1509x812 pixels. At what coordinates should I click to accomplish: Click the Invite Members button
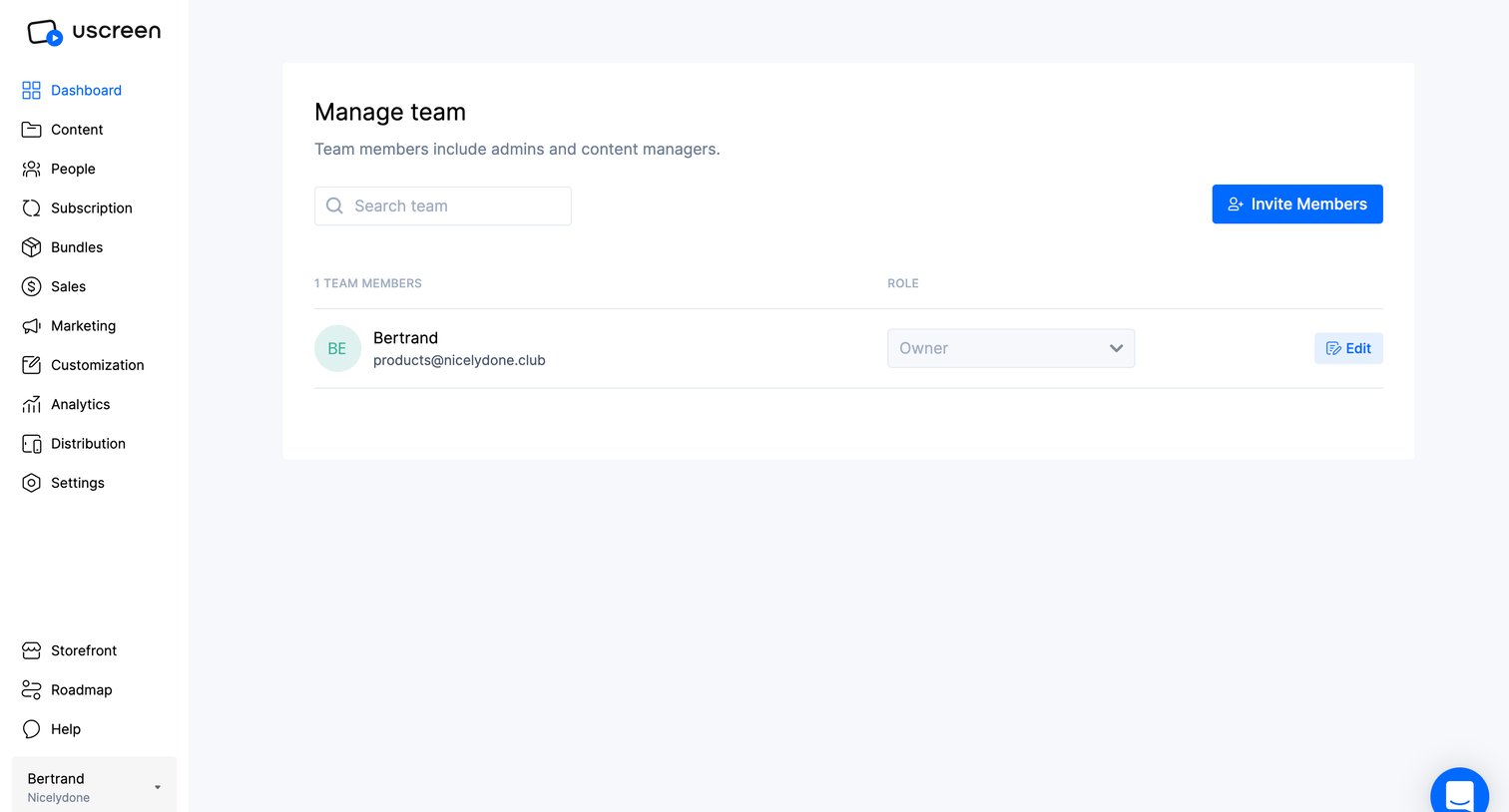tap(1297, 204)
